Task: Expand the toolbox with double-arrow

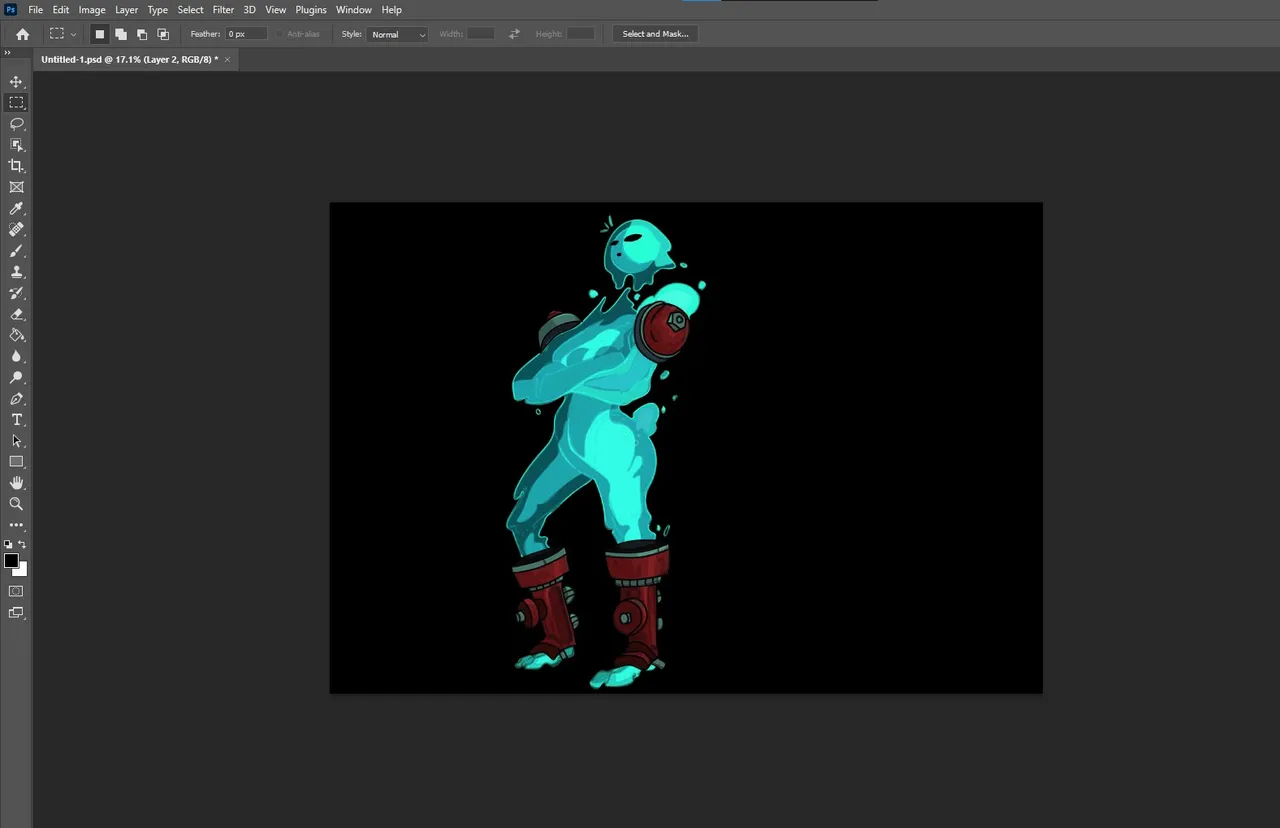Action: 8,53
